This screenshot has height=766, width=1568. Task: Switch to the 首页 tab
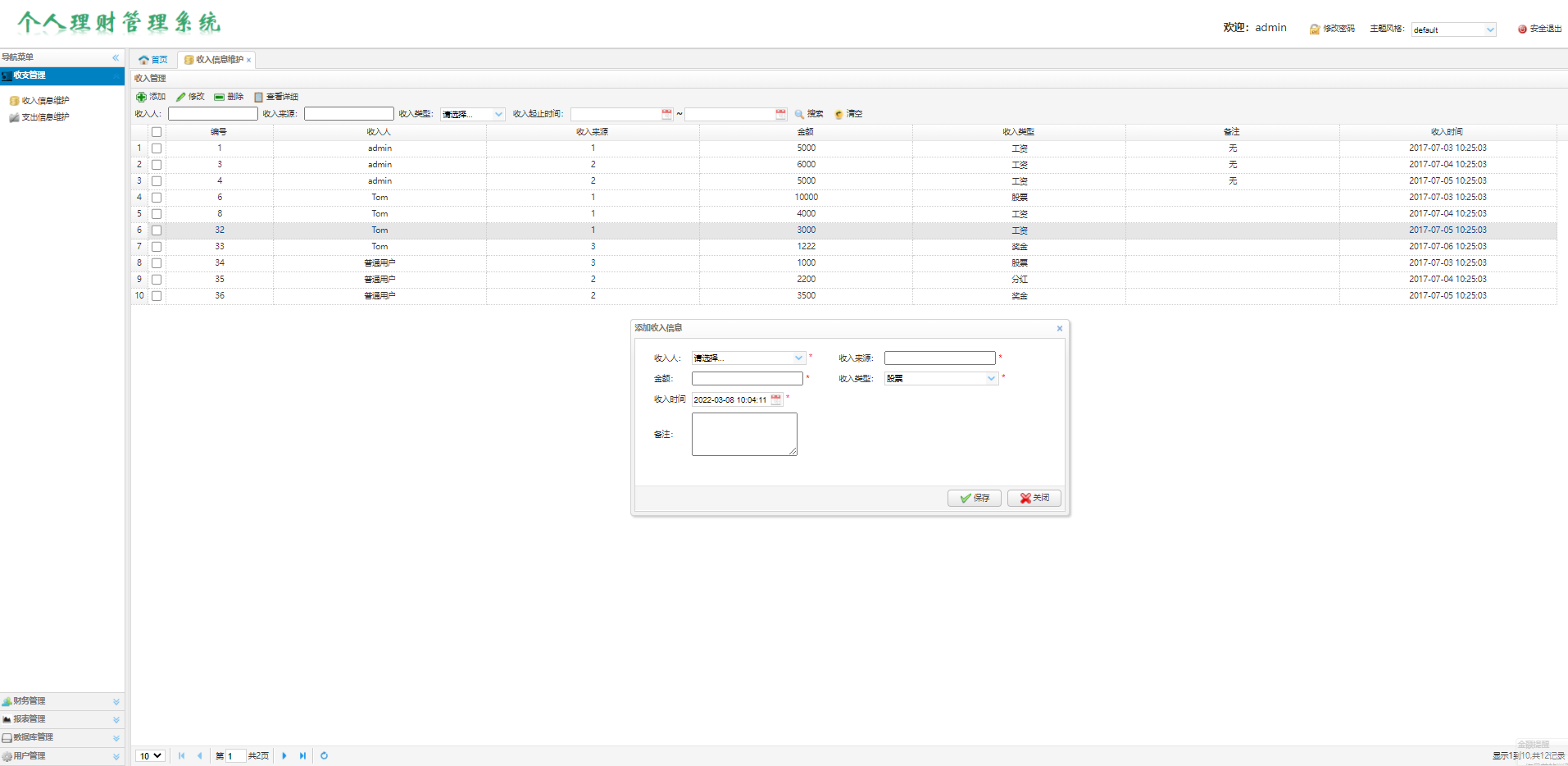pos(153,60)
